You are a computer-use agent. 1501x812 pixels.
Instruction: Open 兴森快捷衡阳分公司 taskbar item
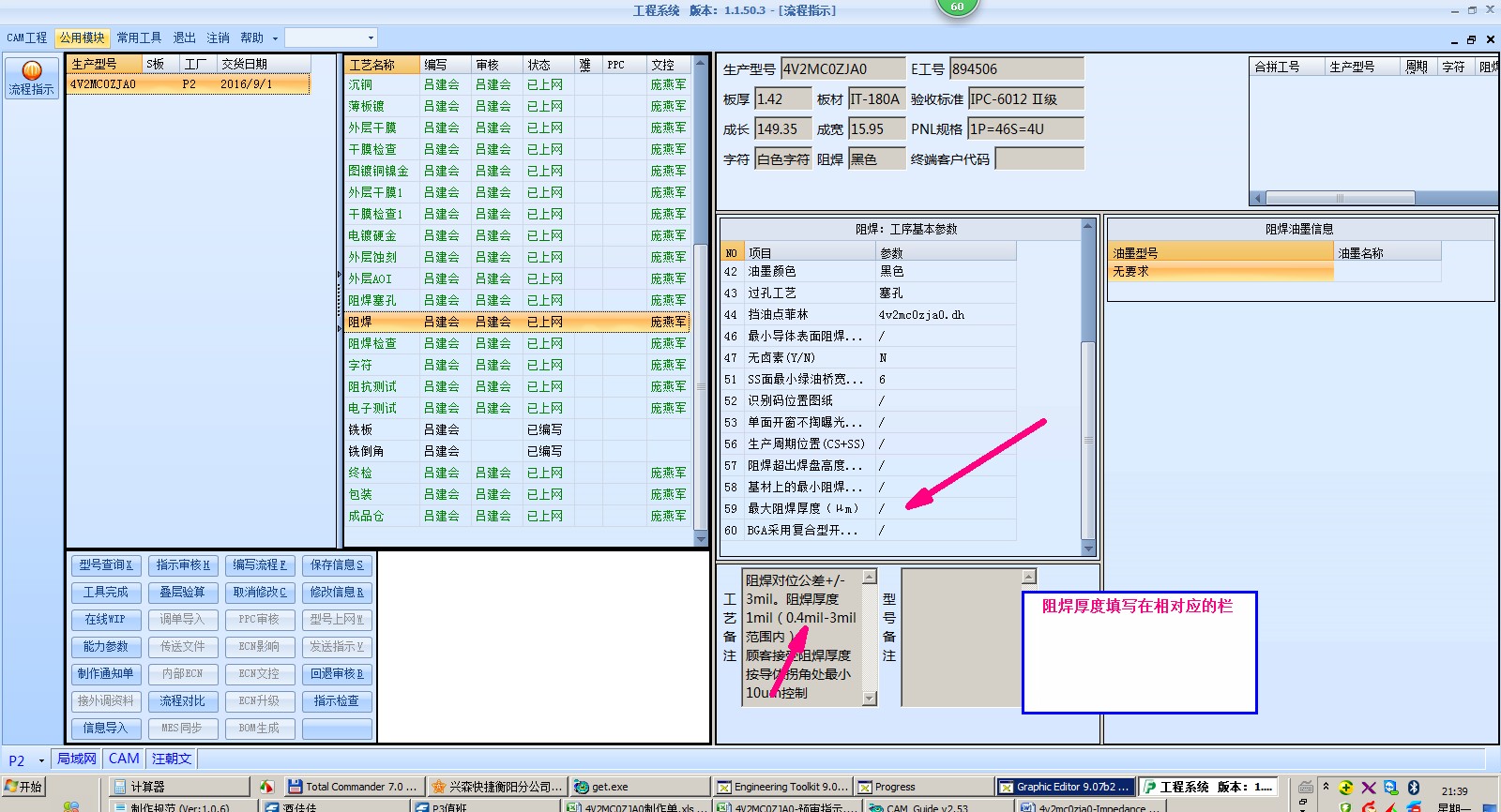coord(496,787)
